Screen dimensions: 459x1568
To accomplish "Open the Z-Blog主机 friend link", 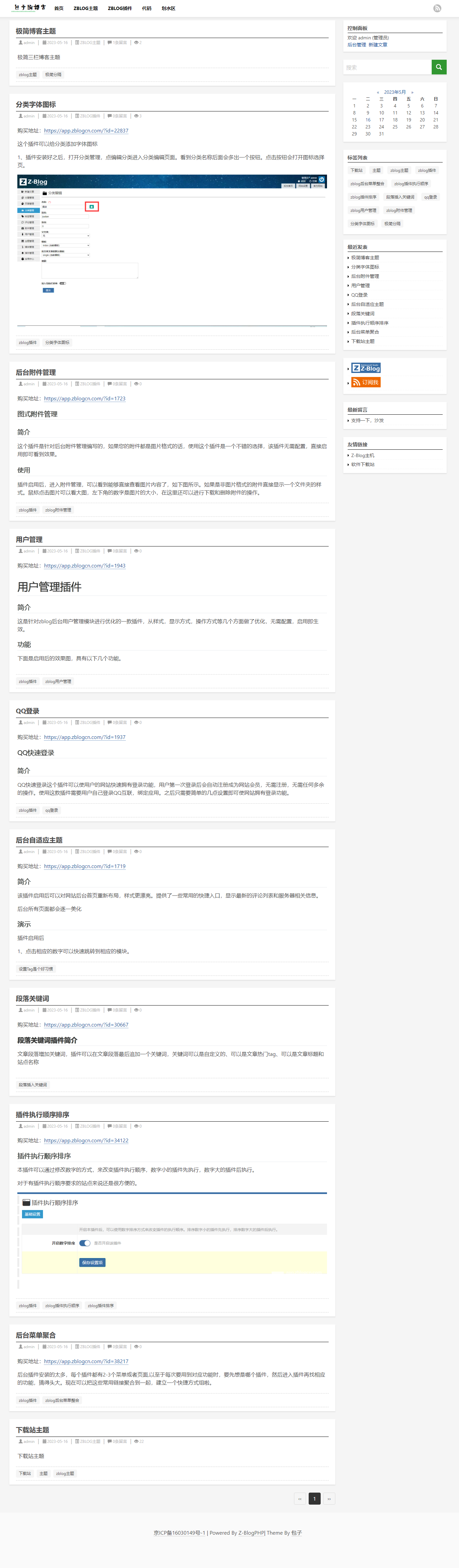I will 362,455.
